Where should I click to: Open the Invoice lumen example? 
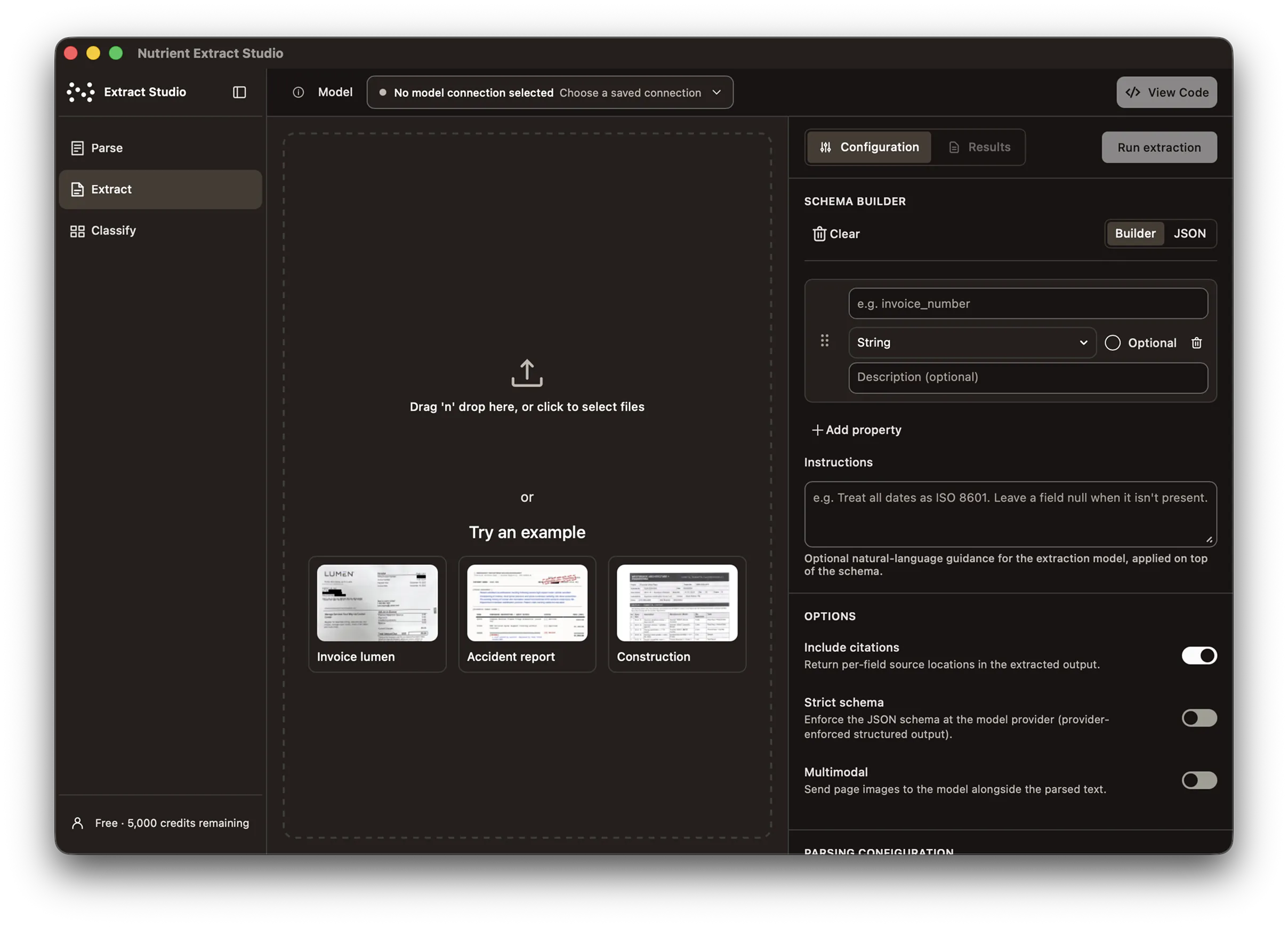377,614
